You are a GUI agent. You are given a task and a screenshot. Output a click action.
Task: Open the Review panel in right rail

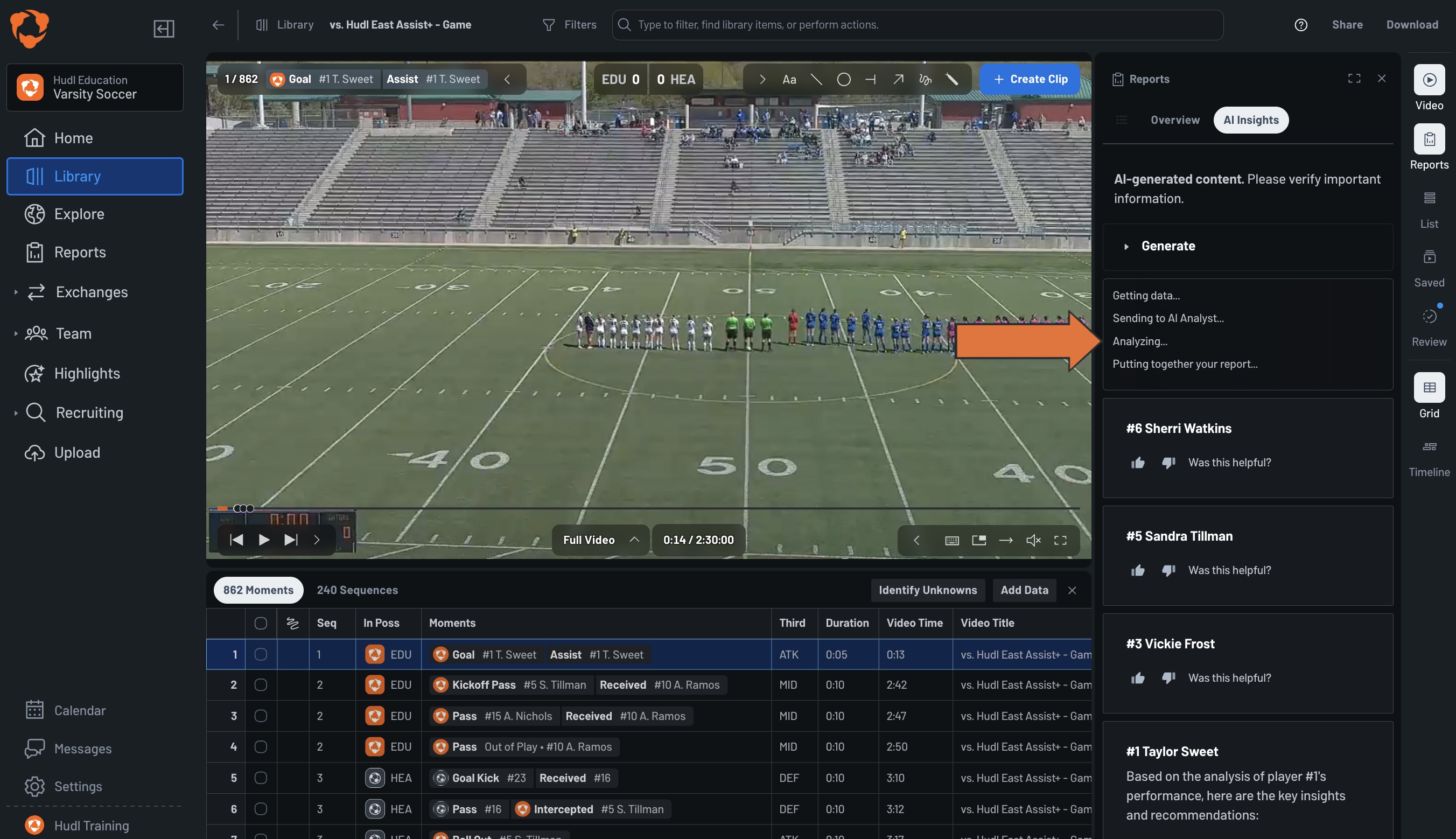1429,327
